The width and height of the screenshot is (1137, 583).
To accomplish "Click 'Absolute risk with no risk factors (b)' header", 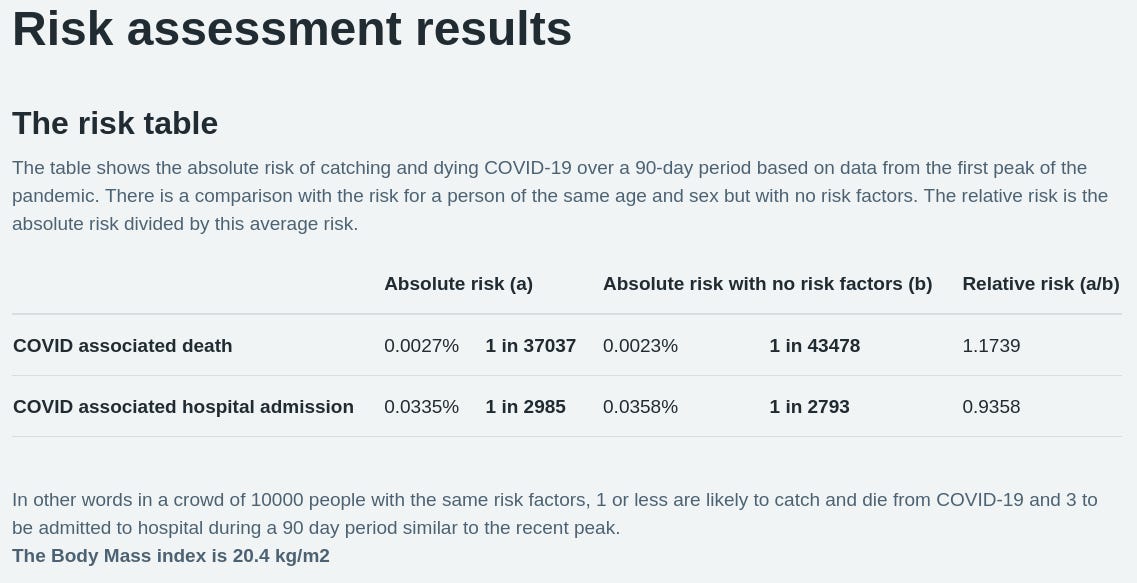I will click(767, 284).
